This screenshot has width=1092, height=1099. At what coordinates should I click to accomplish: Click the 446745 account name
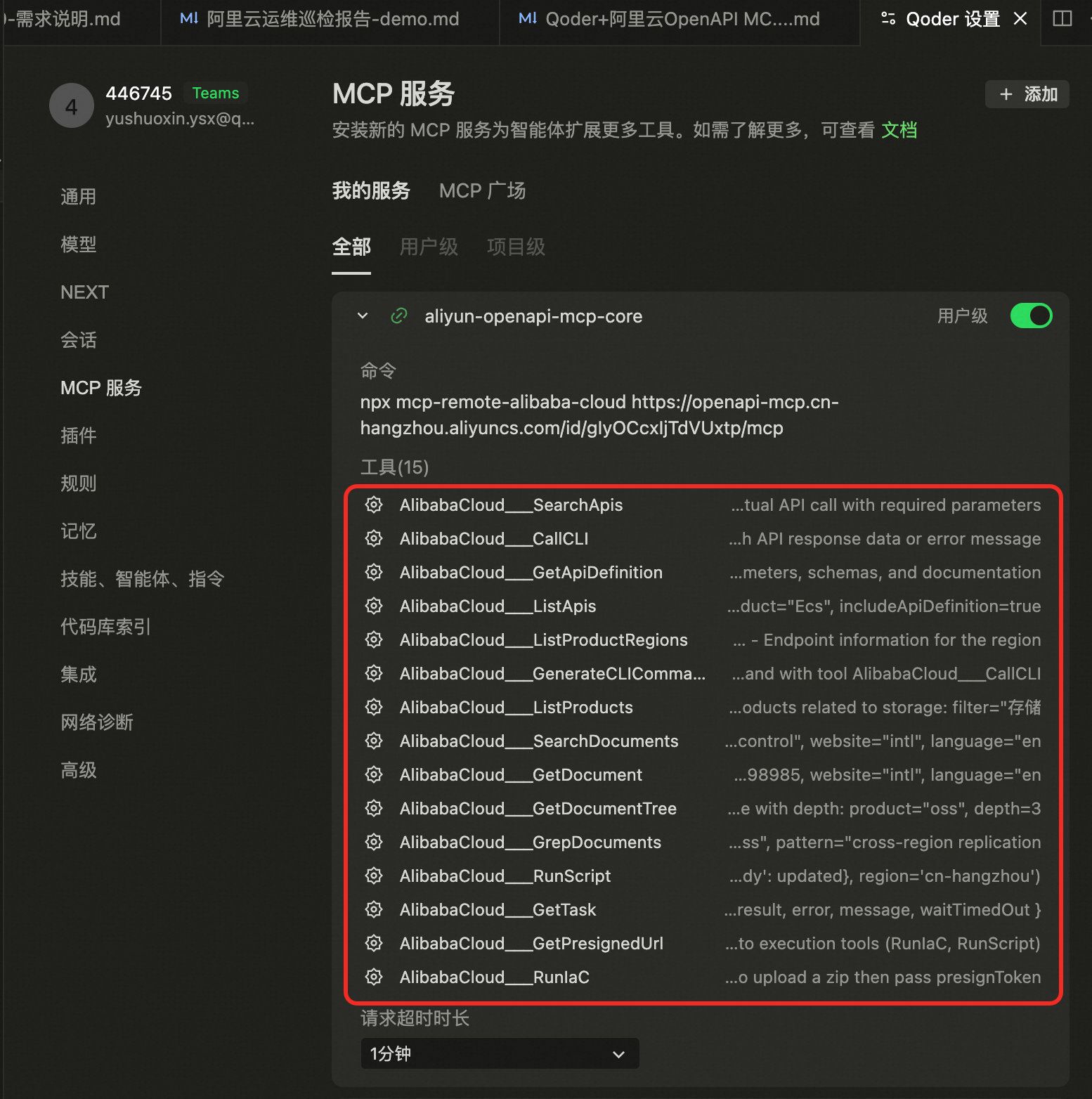[138, 93]
